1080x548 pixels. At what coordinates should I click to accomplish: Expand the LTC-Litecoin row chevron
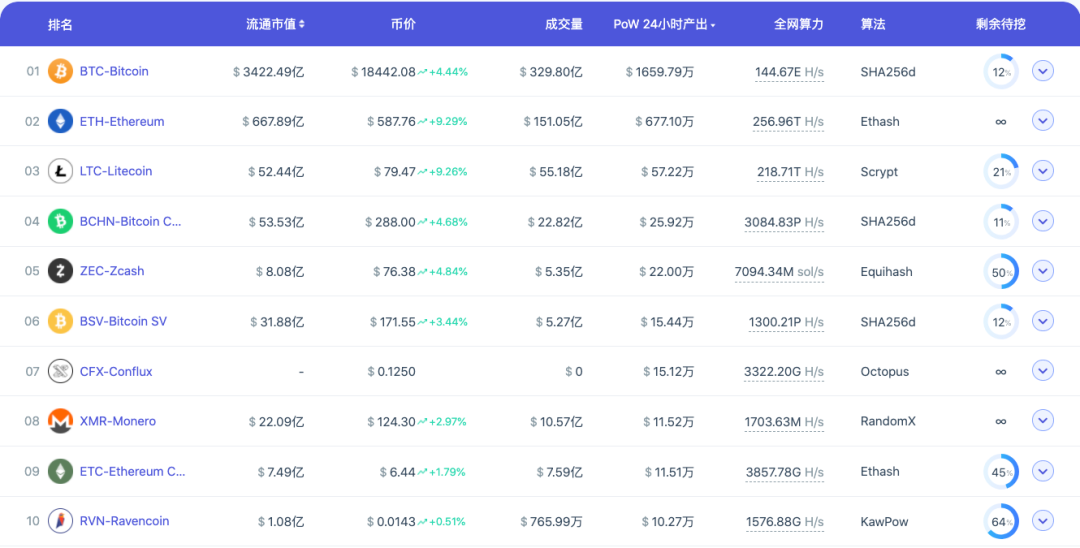(x=1043, y=171)
